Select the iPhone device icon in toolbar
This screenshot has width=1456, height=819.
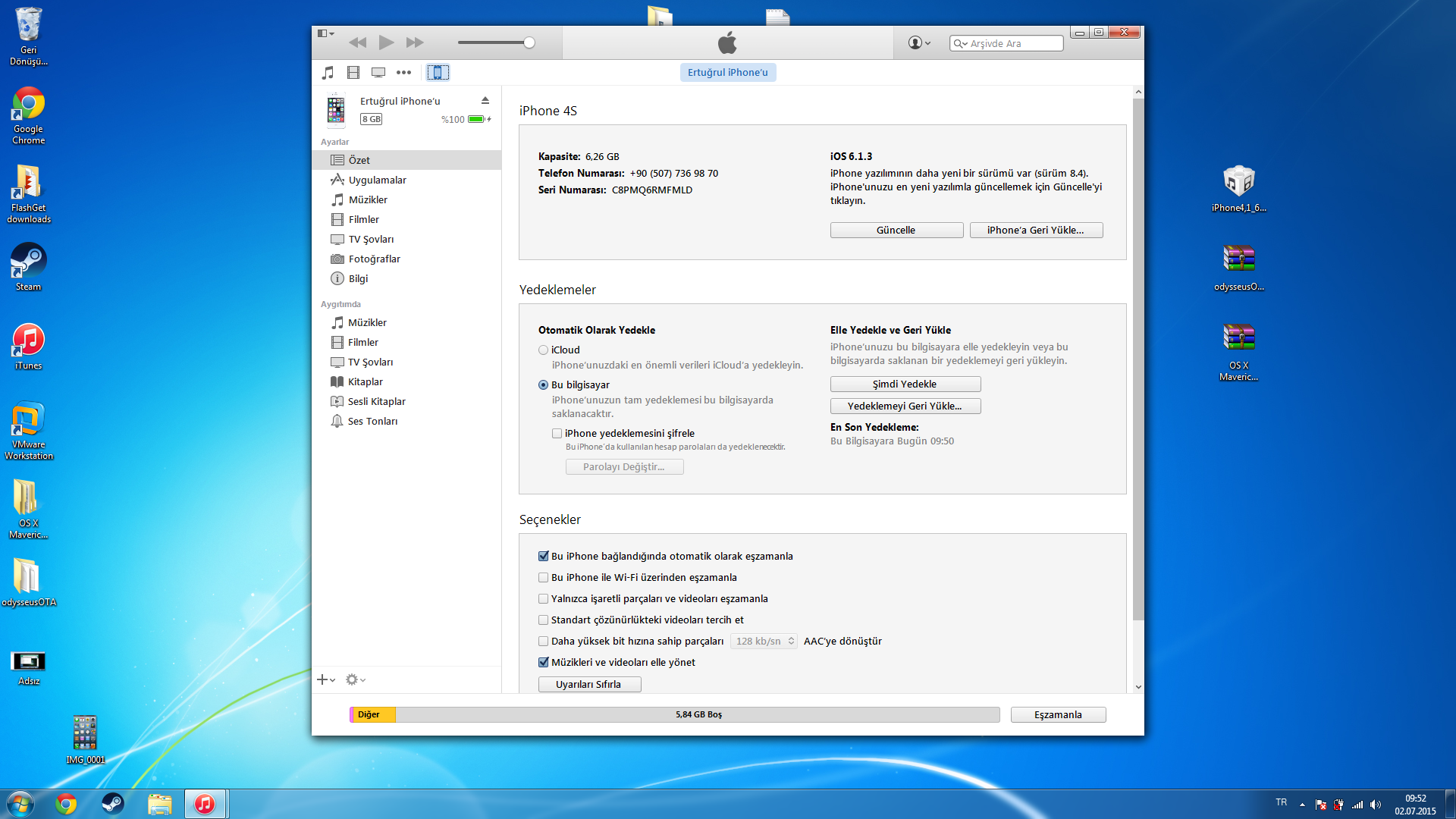tap(438, 73)
